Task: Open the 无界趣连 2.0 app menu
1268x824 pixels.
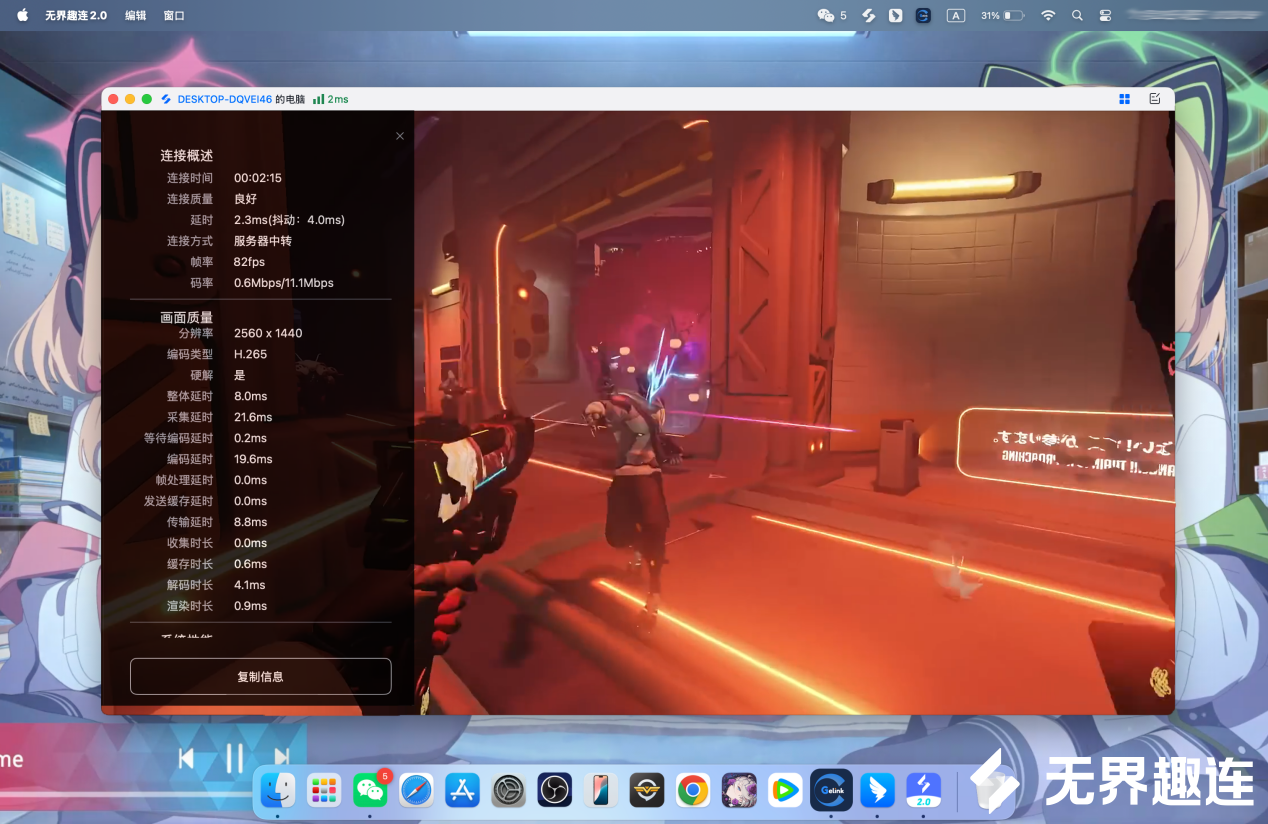Action: click(76, 16)
